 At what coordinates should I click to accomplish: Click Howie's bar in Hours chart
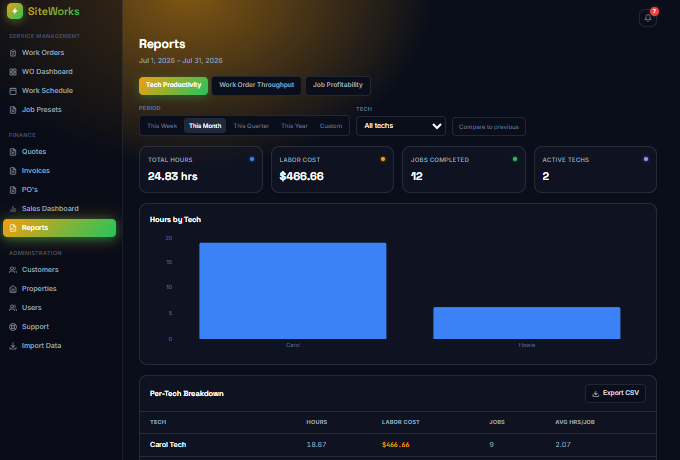tap(526, 323)
